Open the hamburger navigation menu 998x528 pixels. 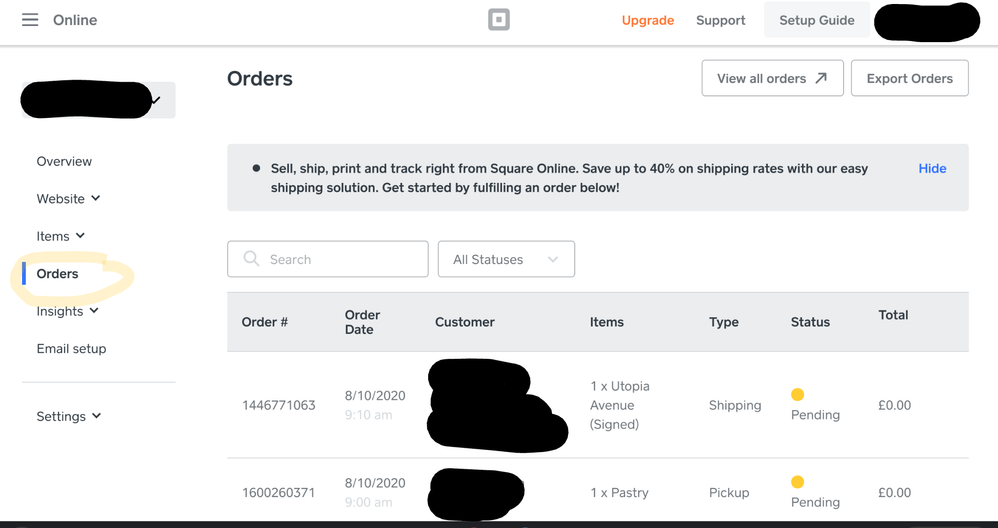pos(30,20)
